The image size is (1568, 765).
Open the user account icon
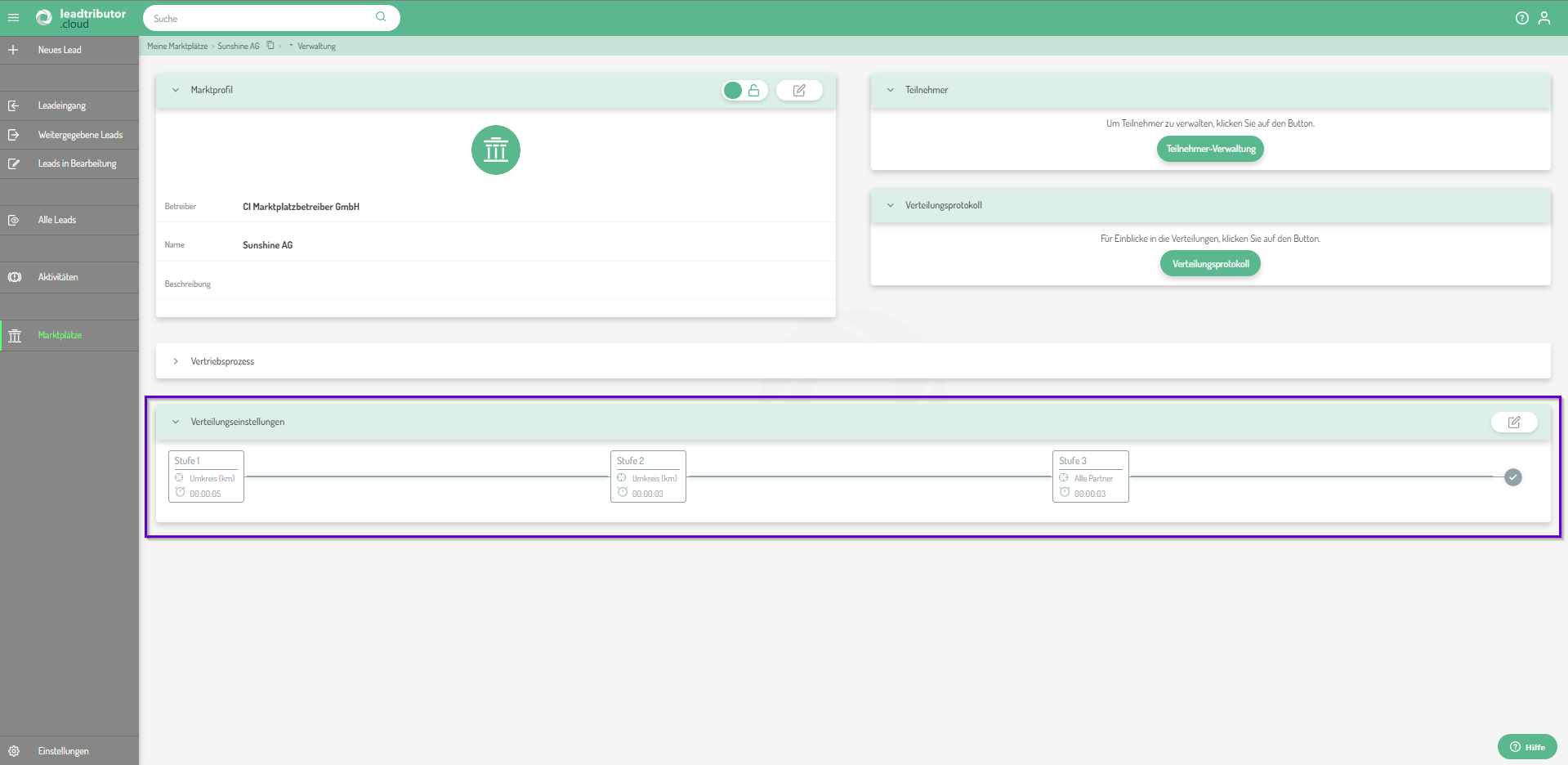click(1544, 18)
